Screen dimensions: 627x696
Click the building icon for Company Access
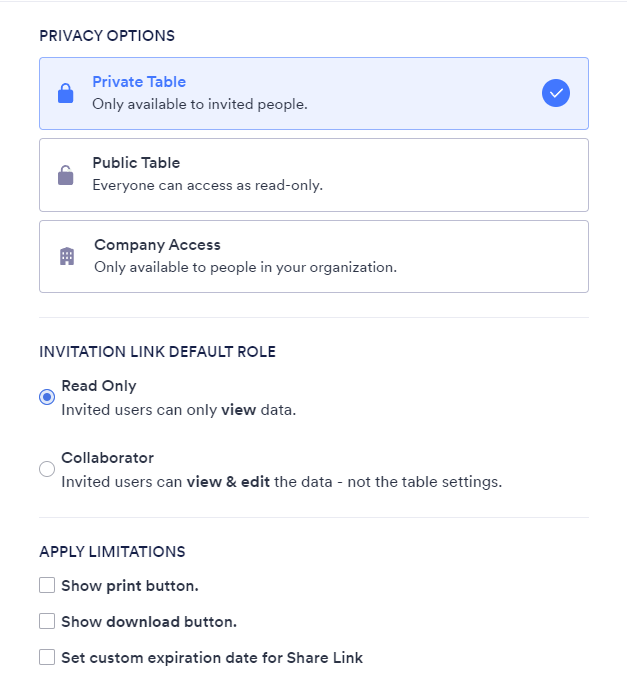pyautogui.click(x=67, y=257)
